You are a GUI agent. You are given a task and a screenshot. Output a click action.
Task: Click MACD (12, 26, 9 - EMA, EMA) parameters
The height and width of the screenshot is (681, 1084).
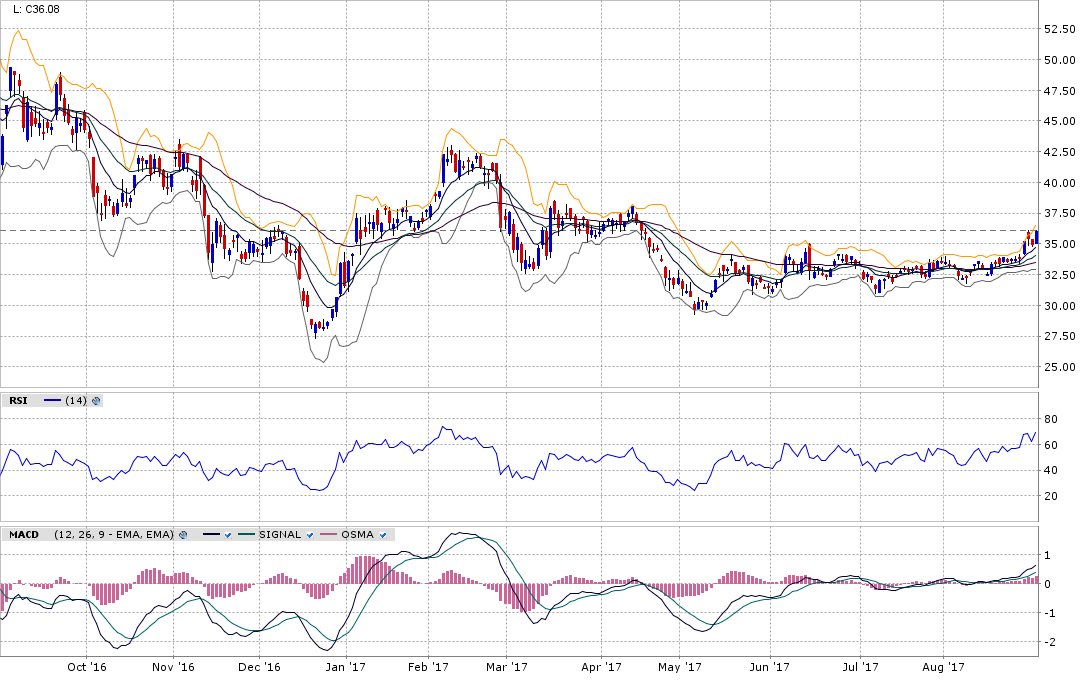tap(114, 535)
